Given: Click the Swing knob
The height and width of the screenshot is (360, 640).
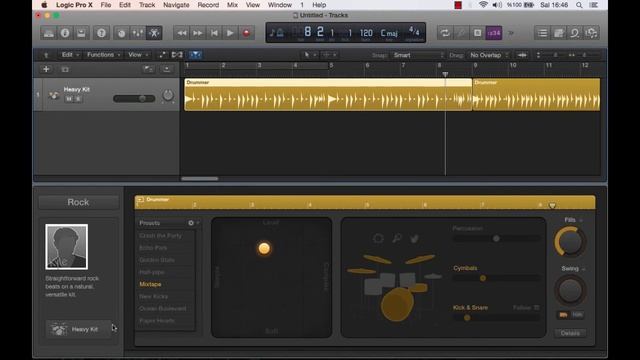Looking at the screenshot, I should [570, 291].
